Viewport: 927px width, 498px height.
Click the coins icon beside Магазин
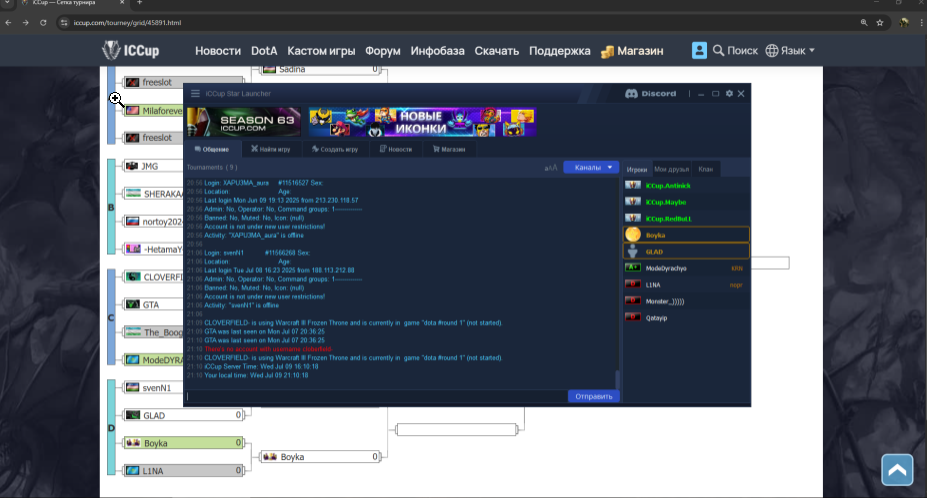(x=607, y=51)
